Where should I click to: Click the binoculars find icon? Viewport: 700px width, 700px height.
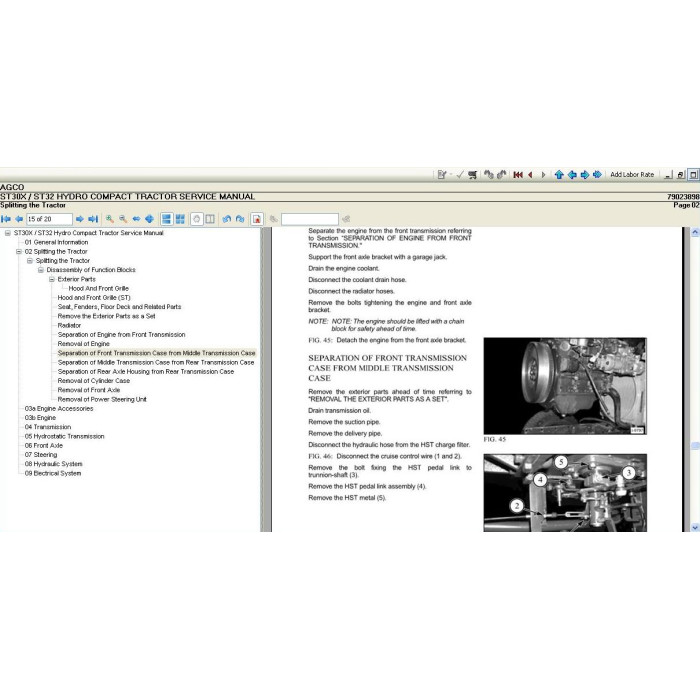[x=274, y=219]
